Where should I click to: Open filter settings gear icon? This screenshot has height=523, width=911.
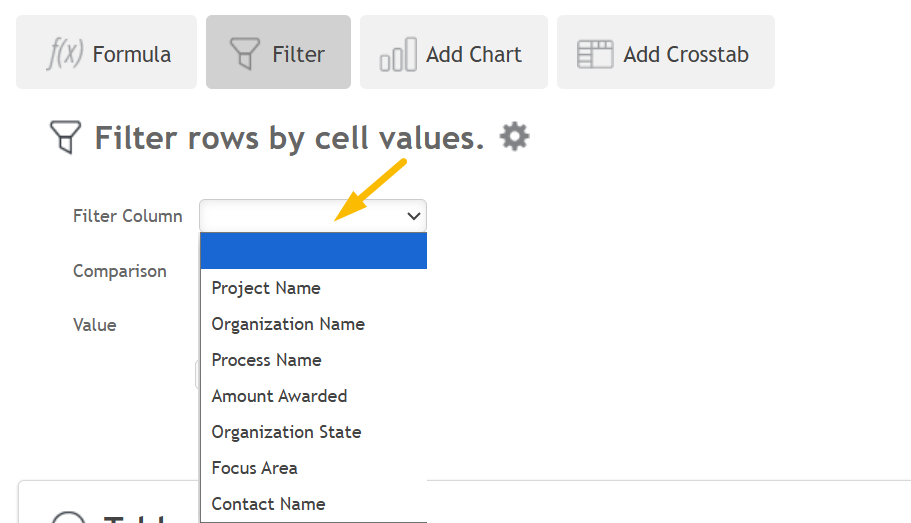(515, 137)
